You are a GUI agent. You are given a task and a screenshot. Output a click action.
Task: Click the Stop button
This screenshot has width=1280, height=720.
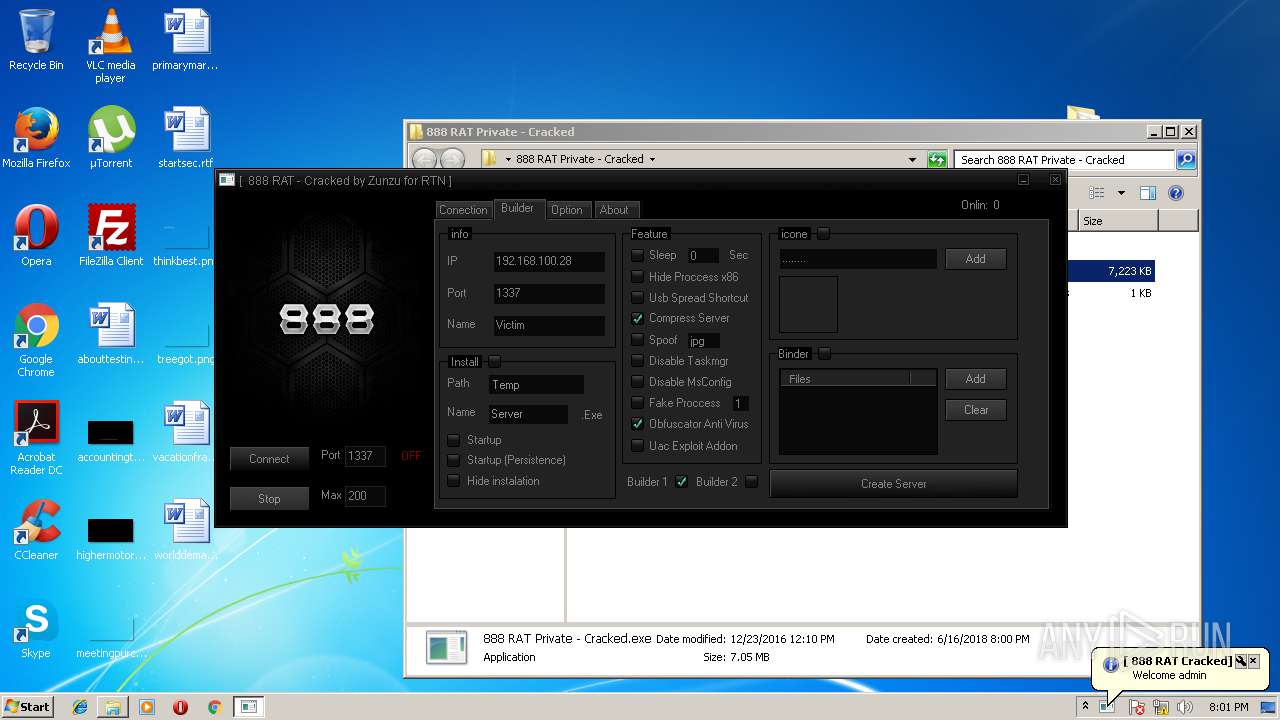269,499
